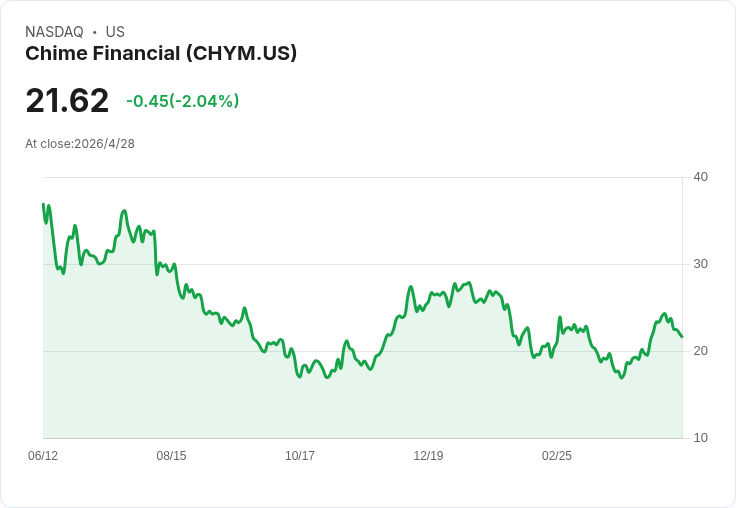Click the 02/25 date axis label
This screenshot has width=736, height=508.
(557, 455)
